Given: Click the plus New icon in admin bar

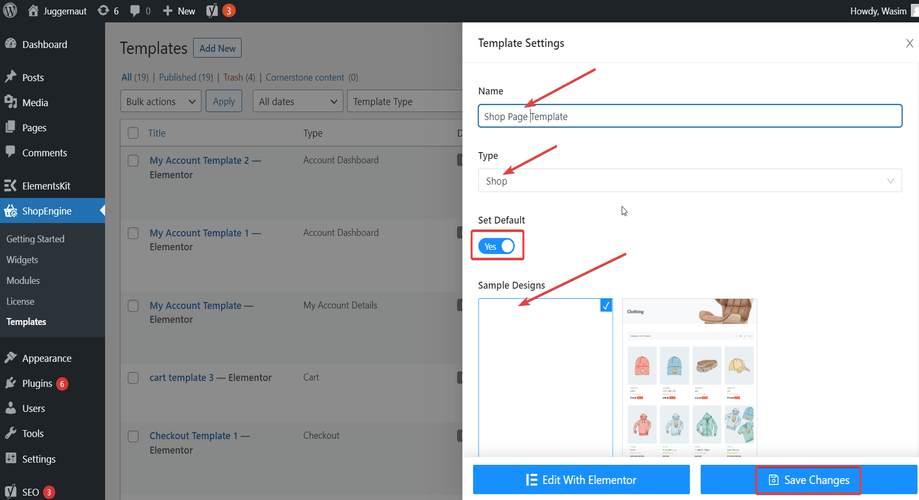Looking at the screenshot, I should click(168, 11).
